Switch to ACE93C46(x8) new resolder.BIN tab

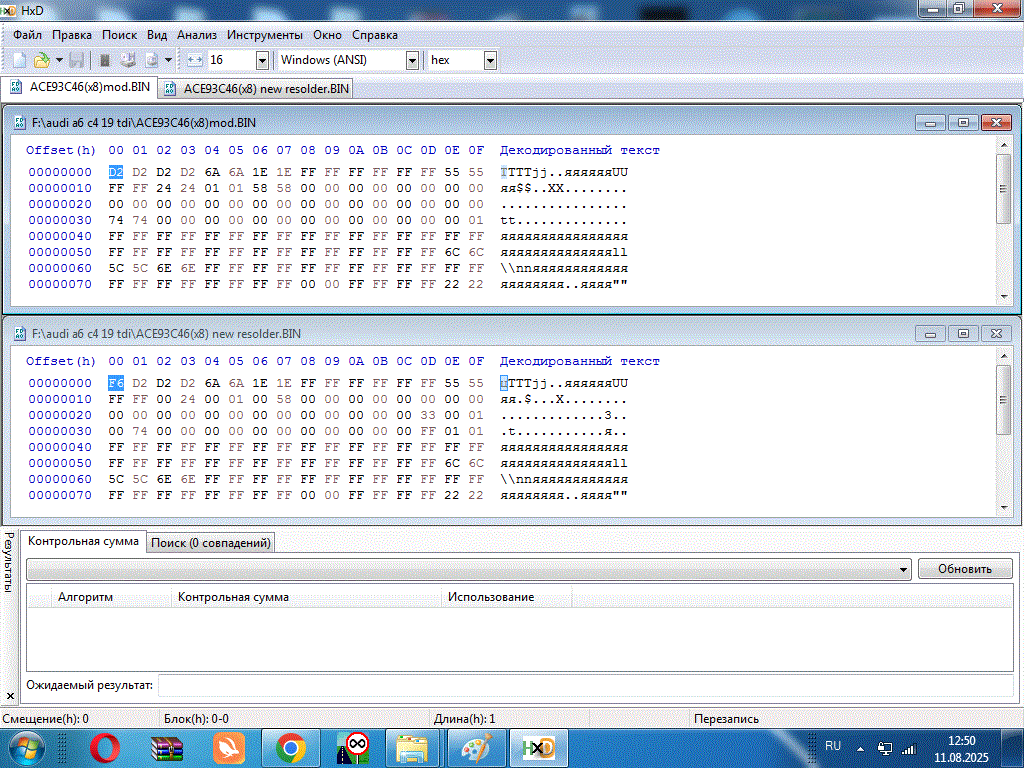point(257,88)
